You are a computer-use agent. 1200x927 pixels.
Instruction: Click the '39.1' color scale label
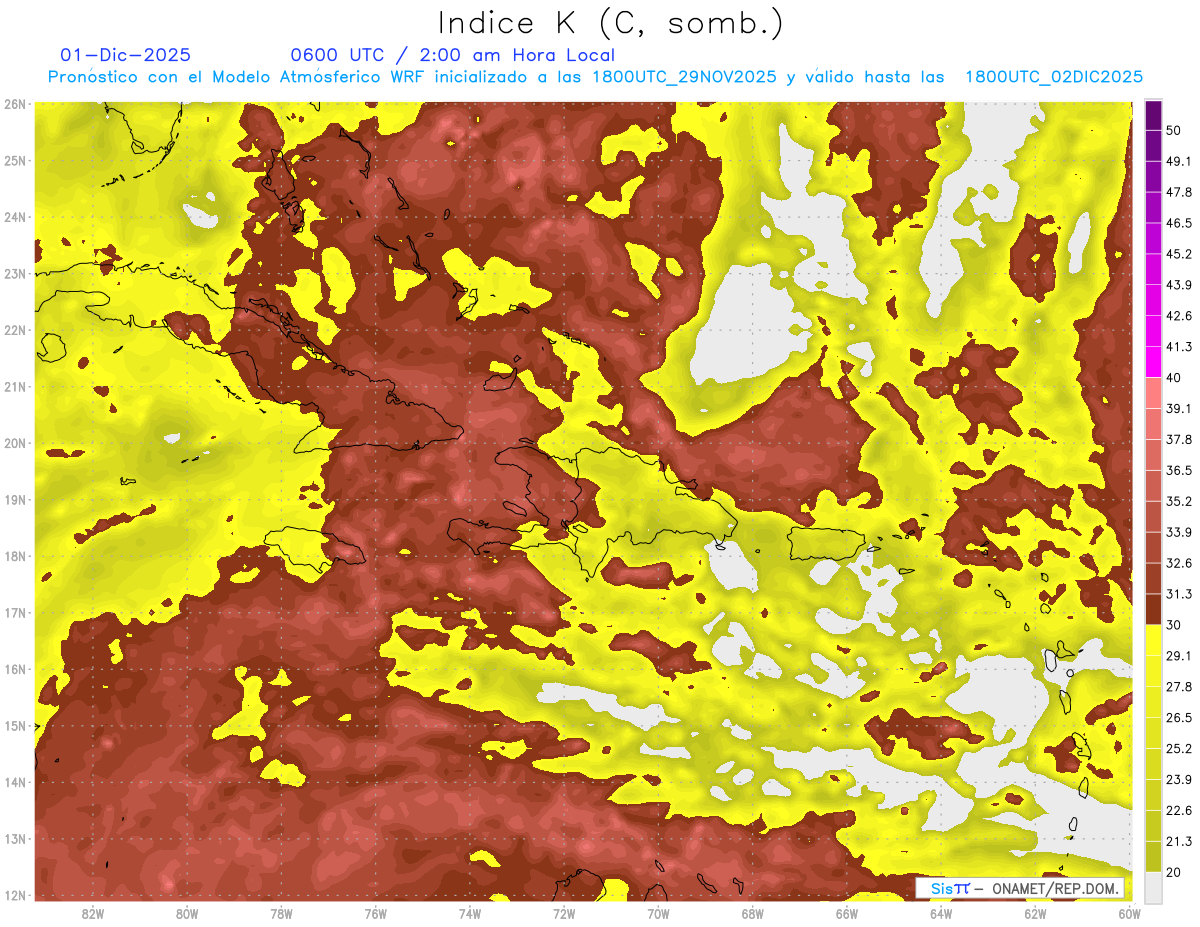pos(1178,409)
